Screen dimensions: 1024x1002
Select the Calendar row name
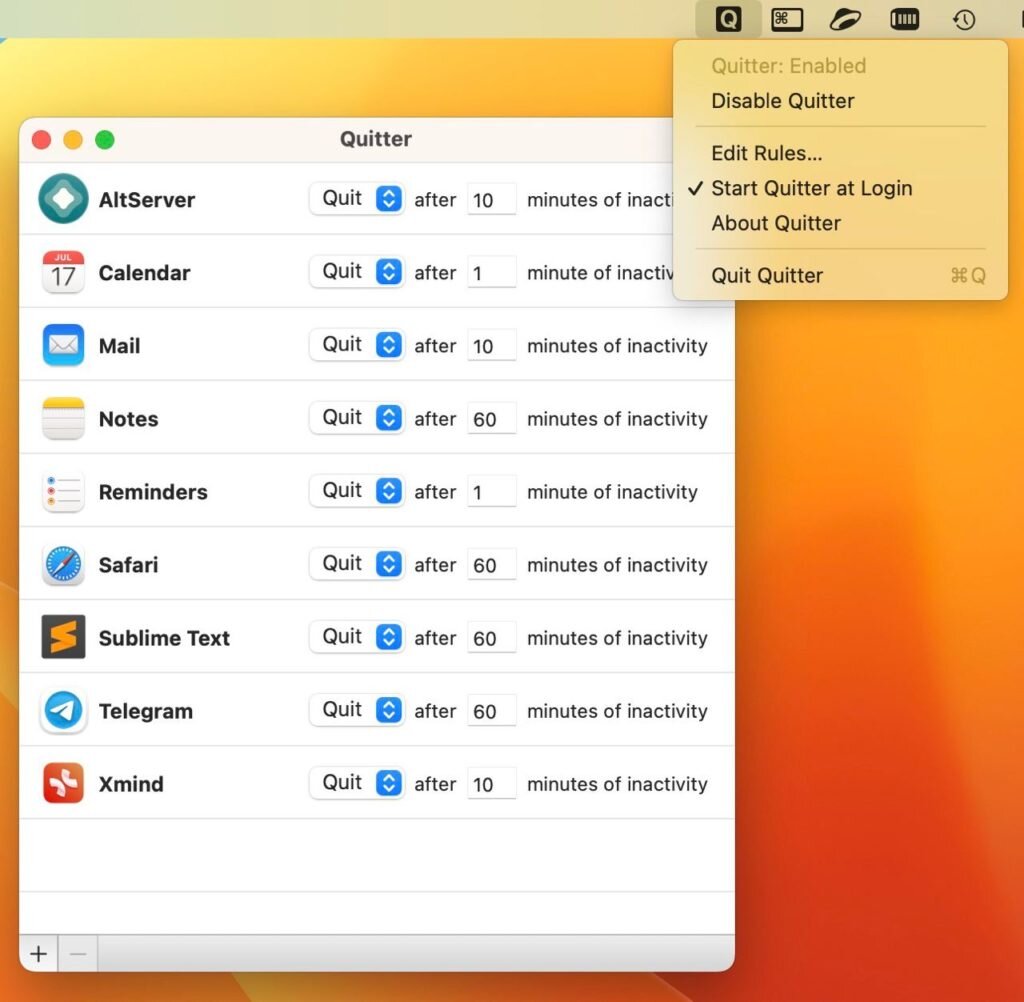pos(144,273)
